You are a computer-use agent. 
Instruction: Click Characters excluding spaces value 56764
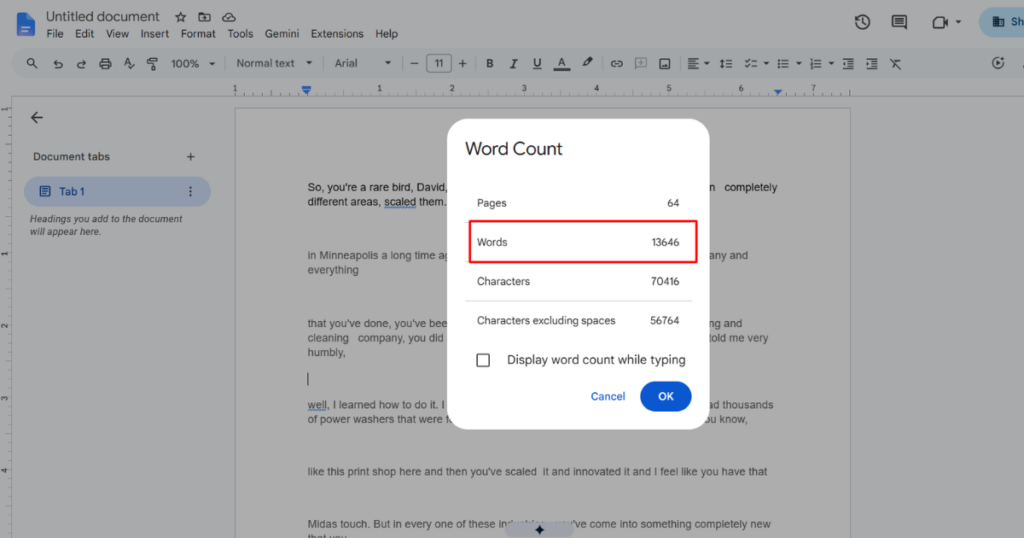click(665, 321)
